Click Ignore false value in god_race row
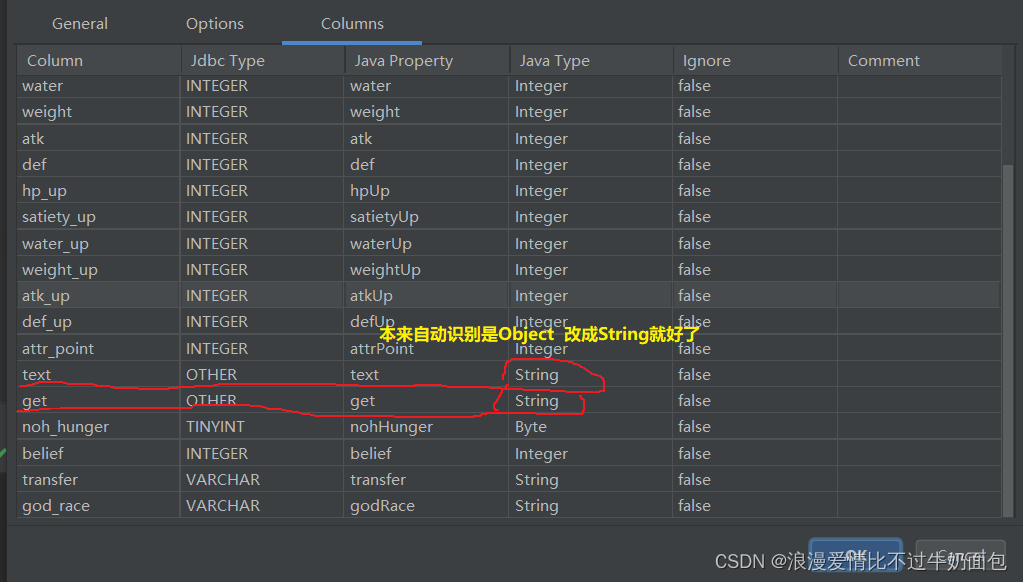 [755, 506]
